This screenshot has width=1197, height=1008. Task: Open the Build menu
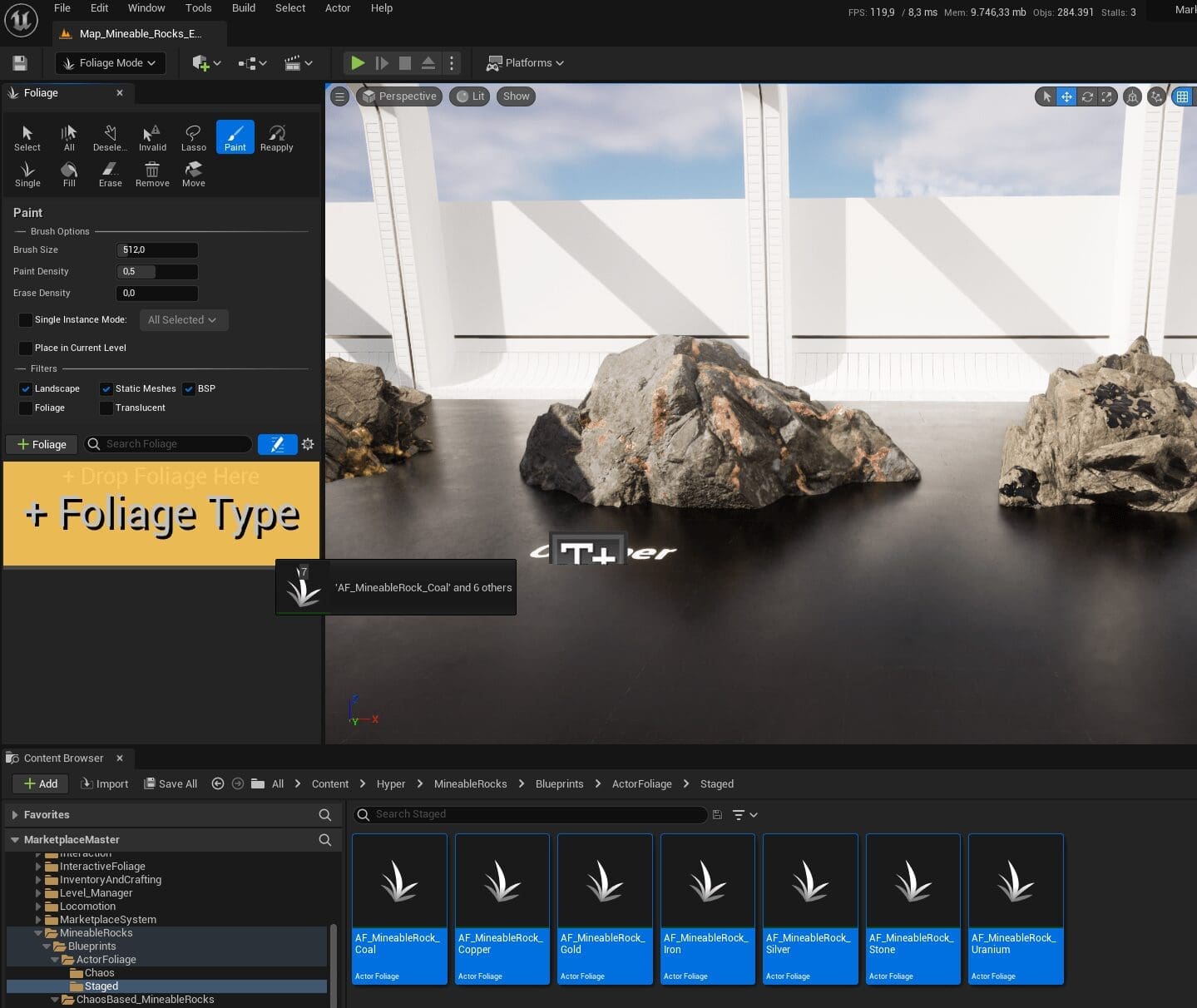coord(244,8)
